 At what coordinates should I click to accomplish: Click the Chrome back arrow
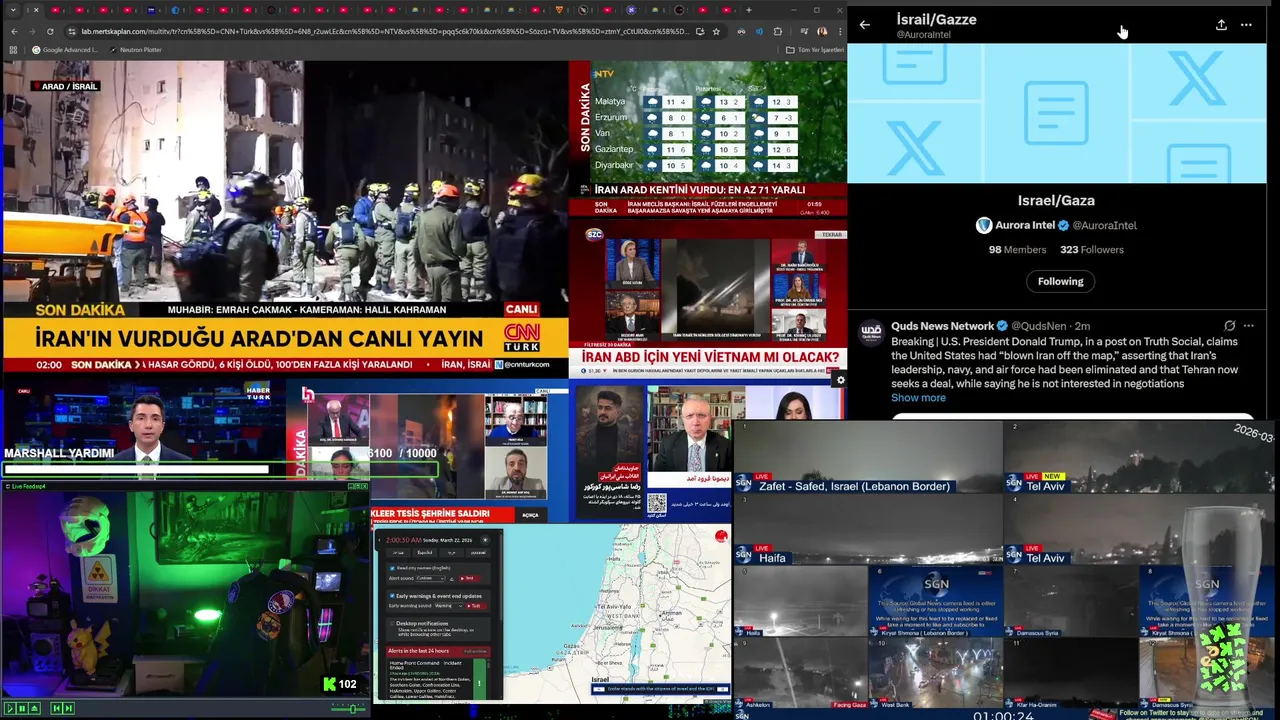(x=13, y=31)
